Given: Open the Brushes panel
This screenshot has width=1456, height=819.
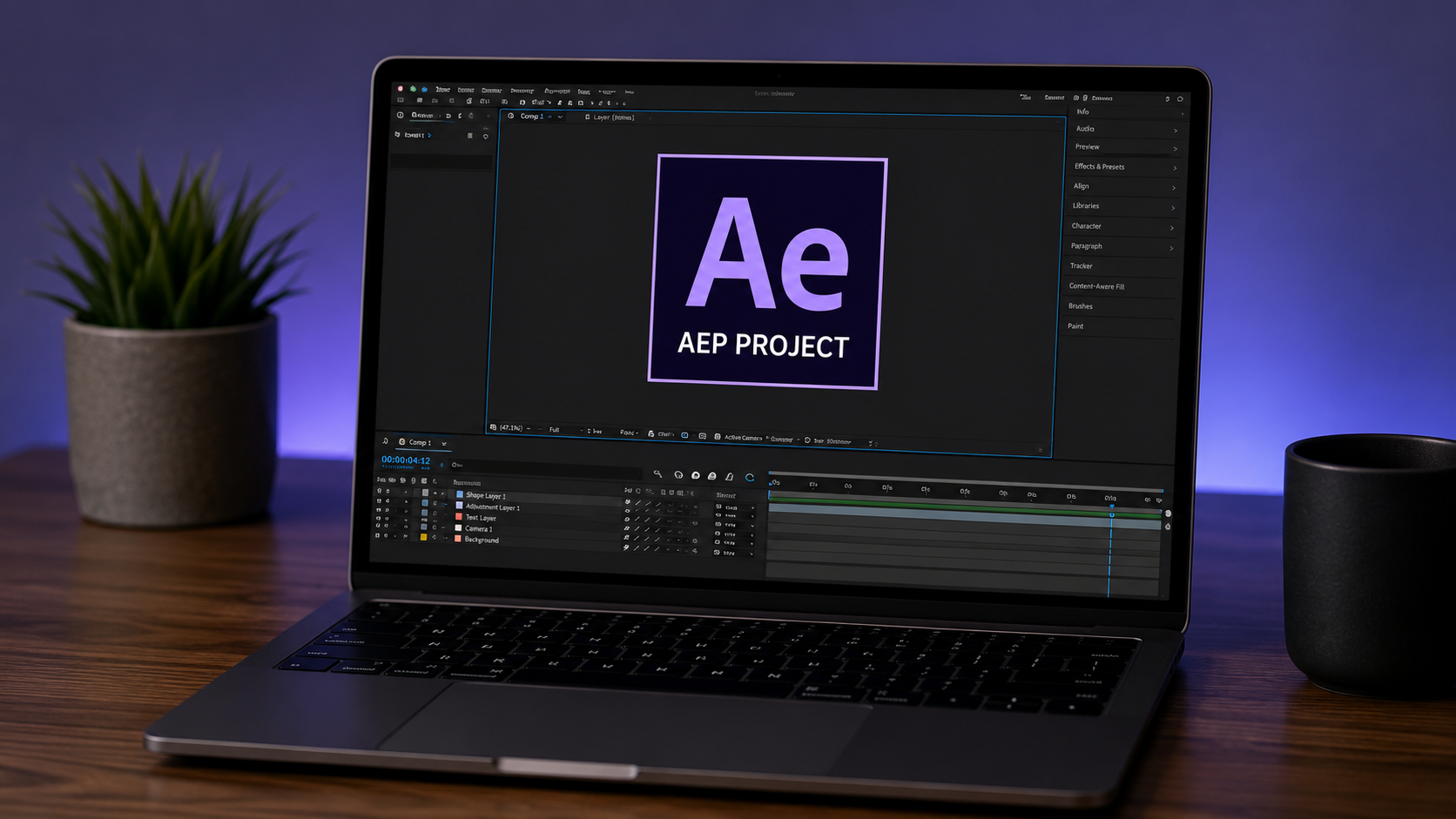Looking at the screenshot, I should tap(1080, 306).
